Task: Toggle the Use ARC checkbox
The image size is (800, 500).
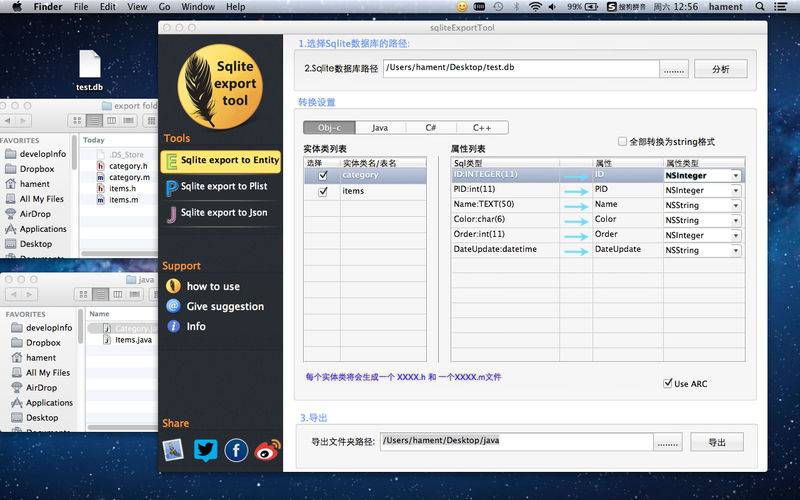Action: coord(668,383)
